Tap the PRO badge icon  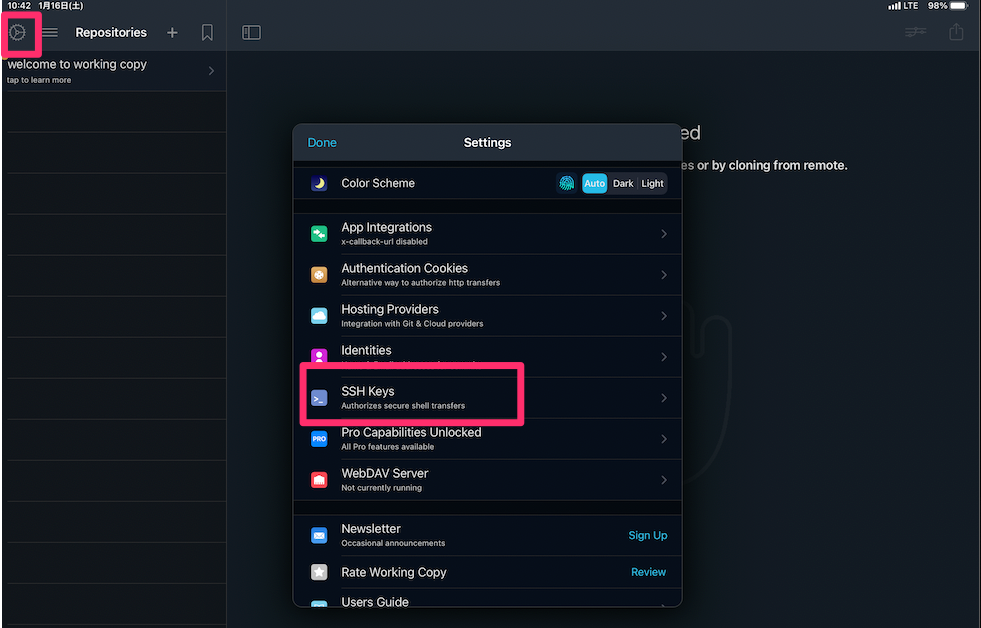point(319,439)
